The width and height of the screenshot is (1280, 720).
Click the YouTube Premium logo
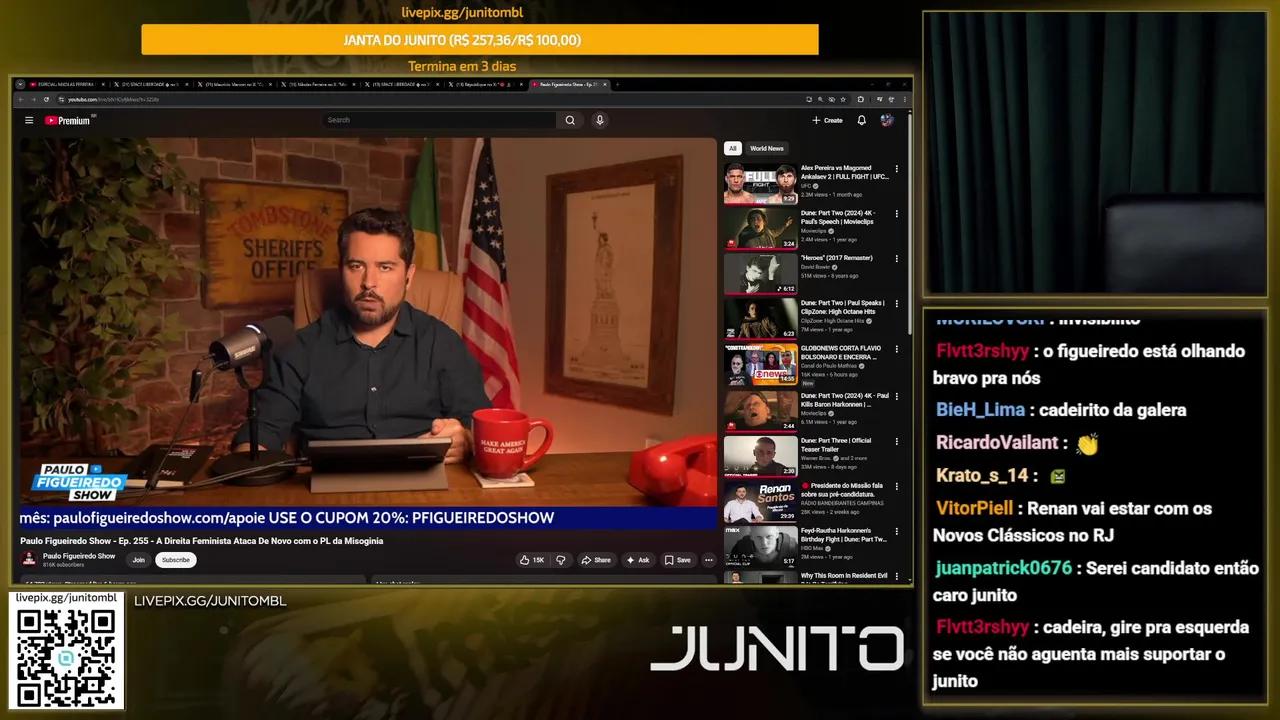click(x=69, y=120)
